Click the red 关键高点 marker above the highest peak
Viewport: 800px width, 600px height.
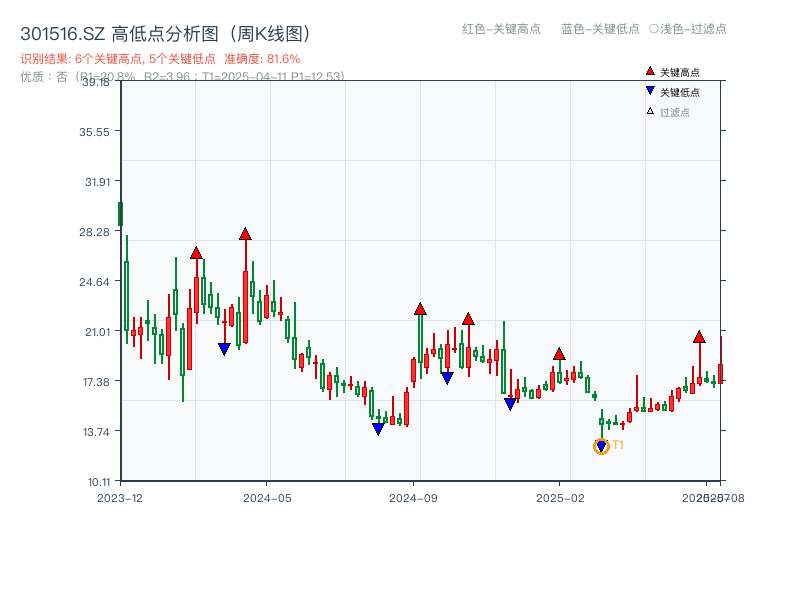point(245,232)
